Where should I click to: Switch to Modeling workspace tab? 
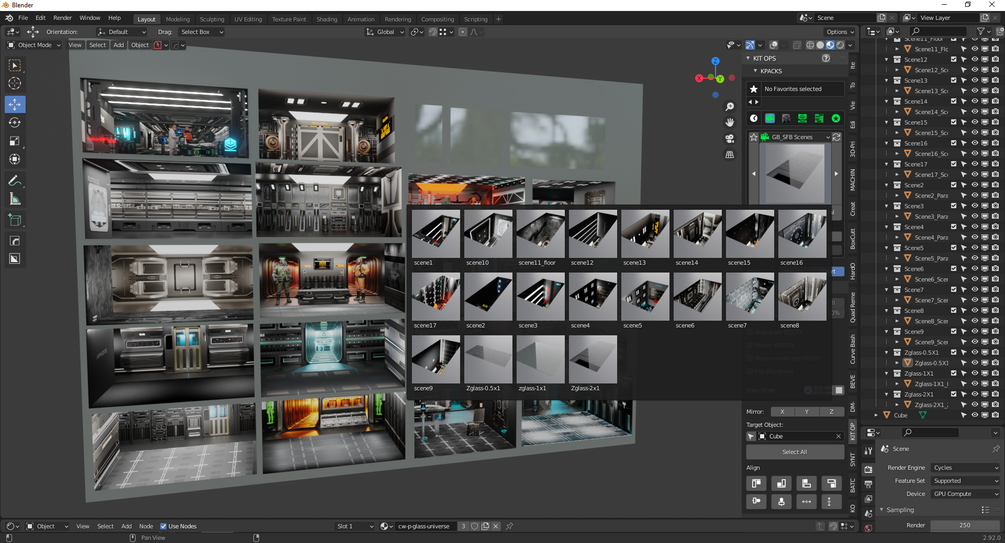tap(178, 19)
